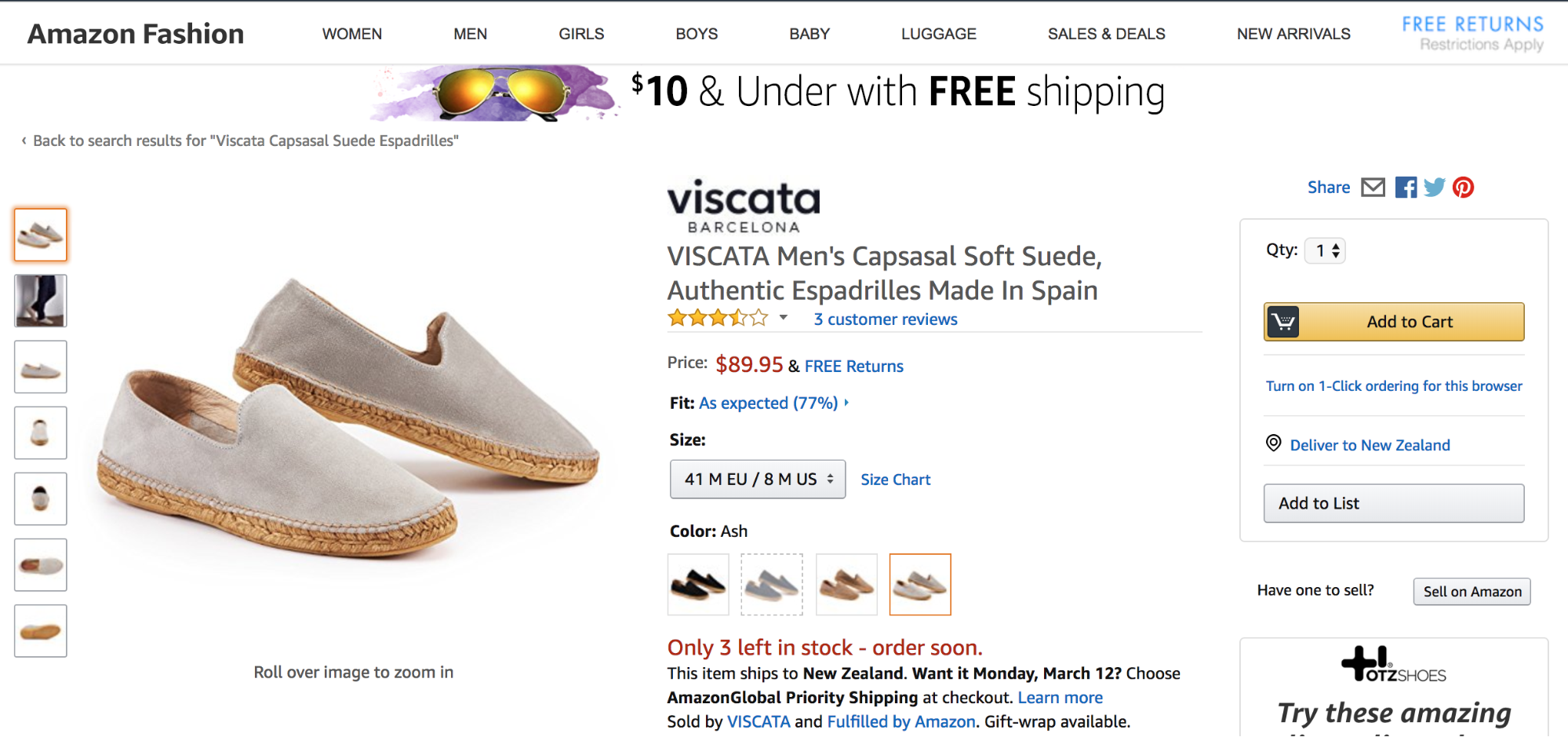Share on Pinterest icon
The image size is (1568, 737).
point(1463,188)
